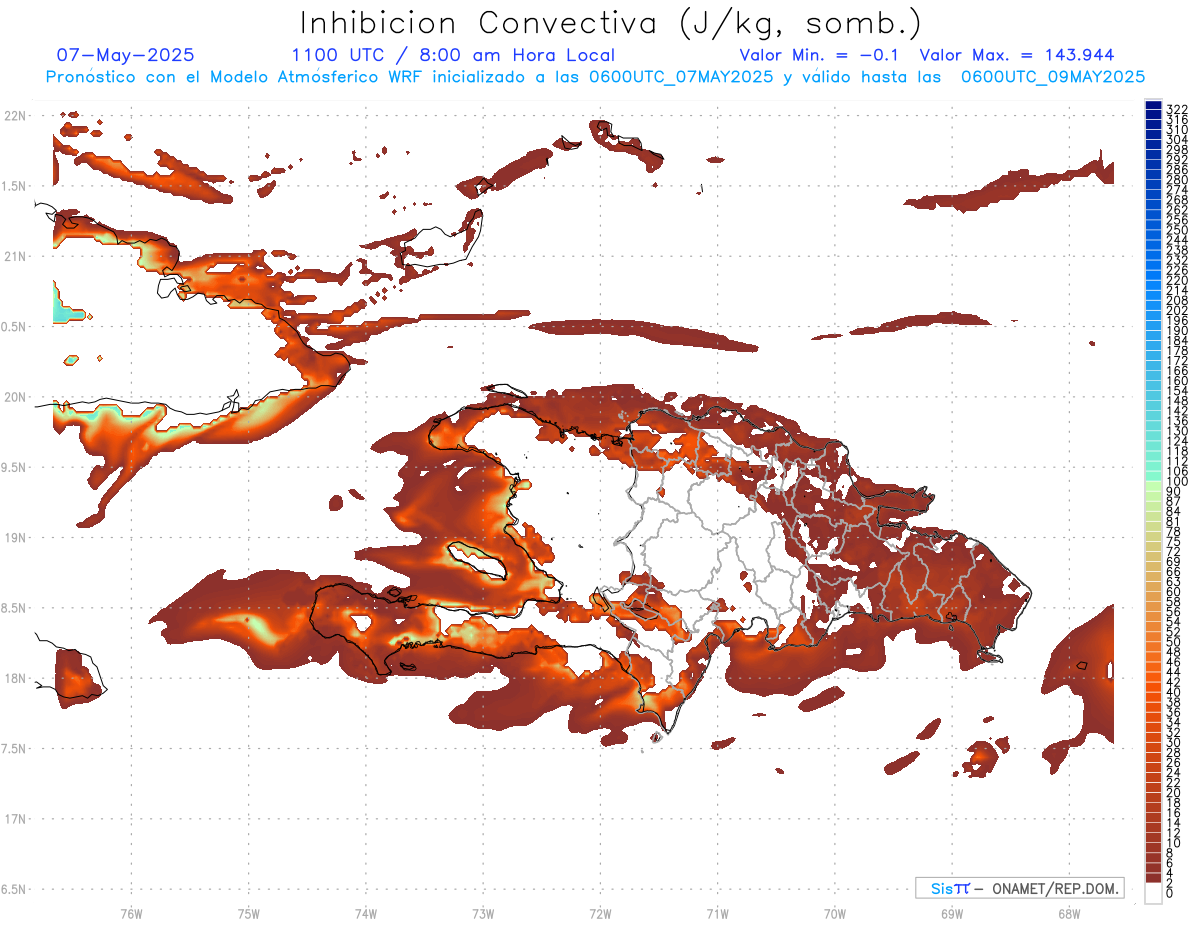Click the date label "07-May-2025"
1200x927 pixels.
(x=126, y=55)
